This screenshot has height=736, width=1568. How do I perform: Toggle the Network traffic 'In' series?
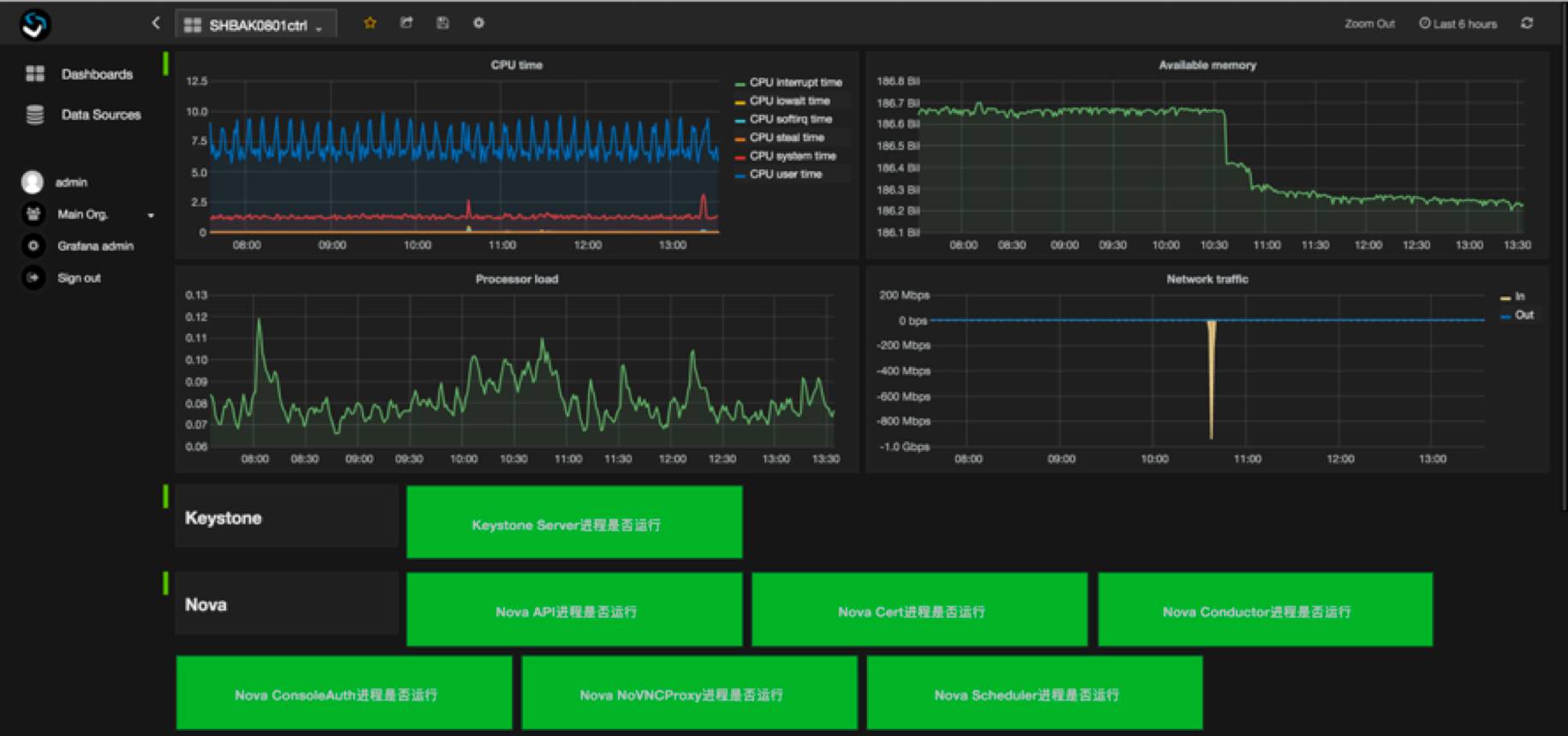[x=1519, y=296]
